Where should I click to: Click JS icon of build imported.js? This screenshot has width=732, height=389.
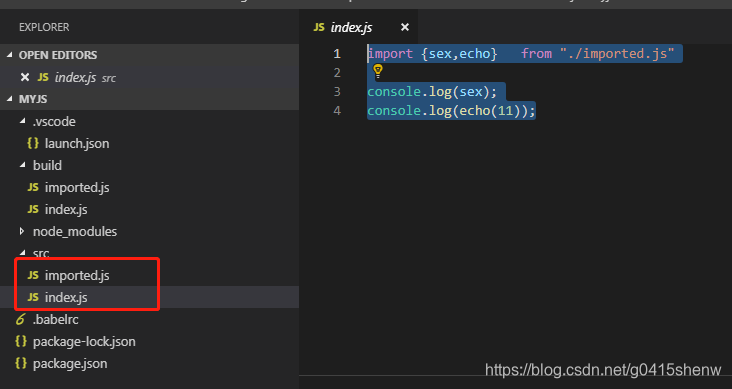pyautogui.click(x=33, y=187)
